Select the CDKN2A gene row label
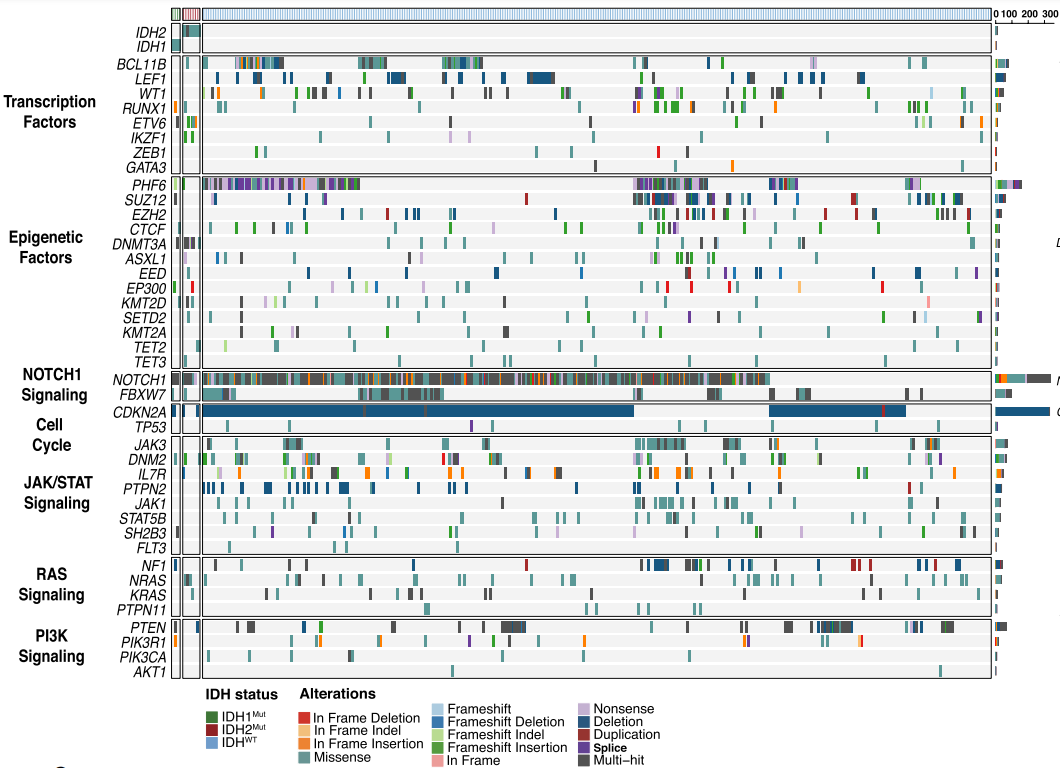This screenshot has height=768, width=1060. point(139,412)
